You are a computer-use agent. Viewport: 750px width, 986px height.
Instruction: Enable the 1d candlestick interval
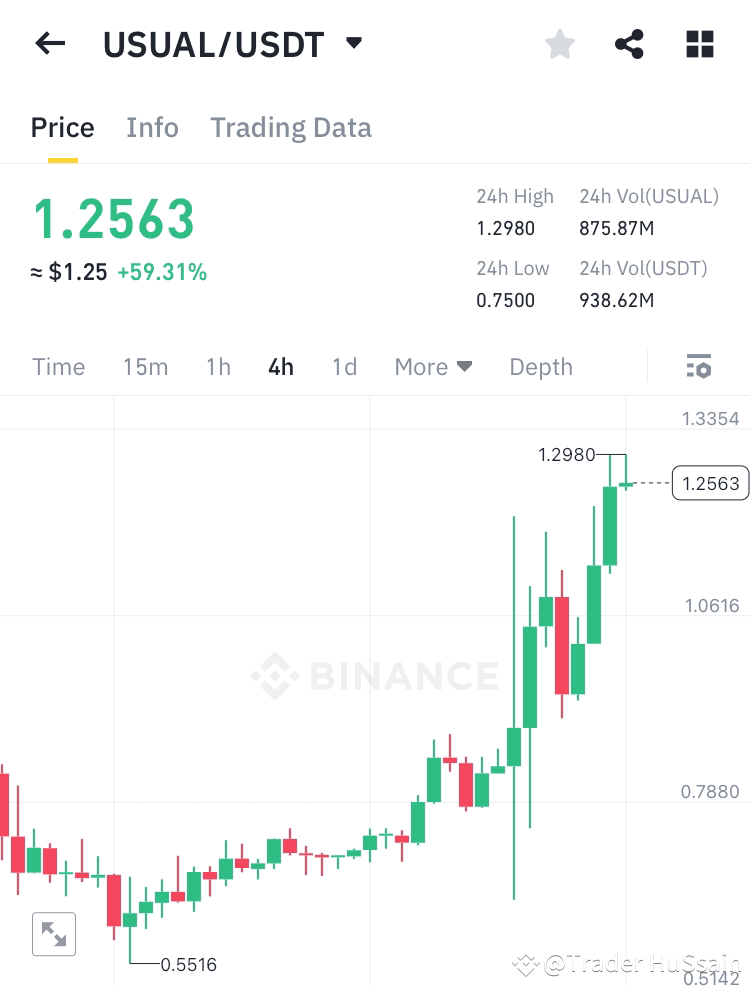(x=344, y=366)
